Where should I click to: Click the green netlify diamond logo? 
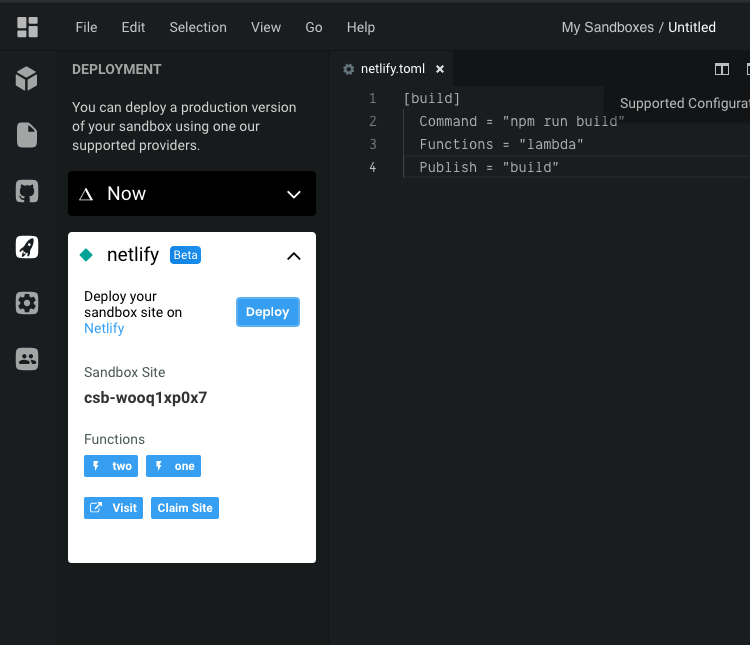86,255
